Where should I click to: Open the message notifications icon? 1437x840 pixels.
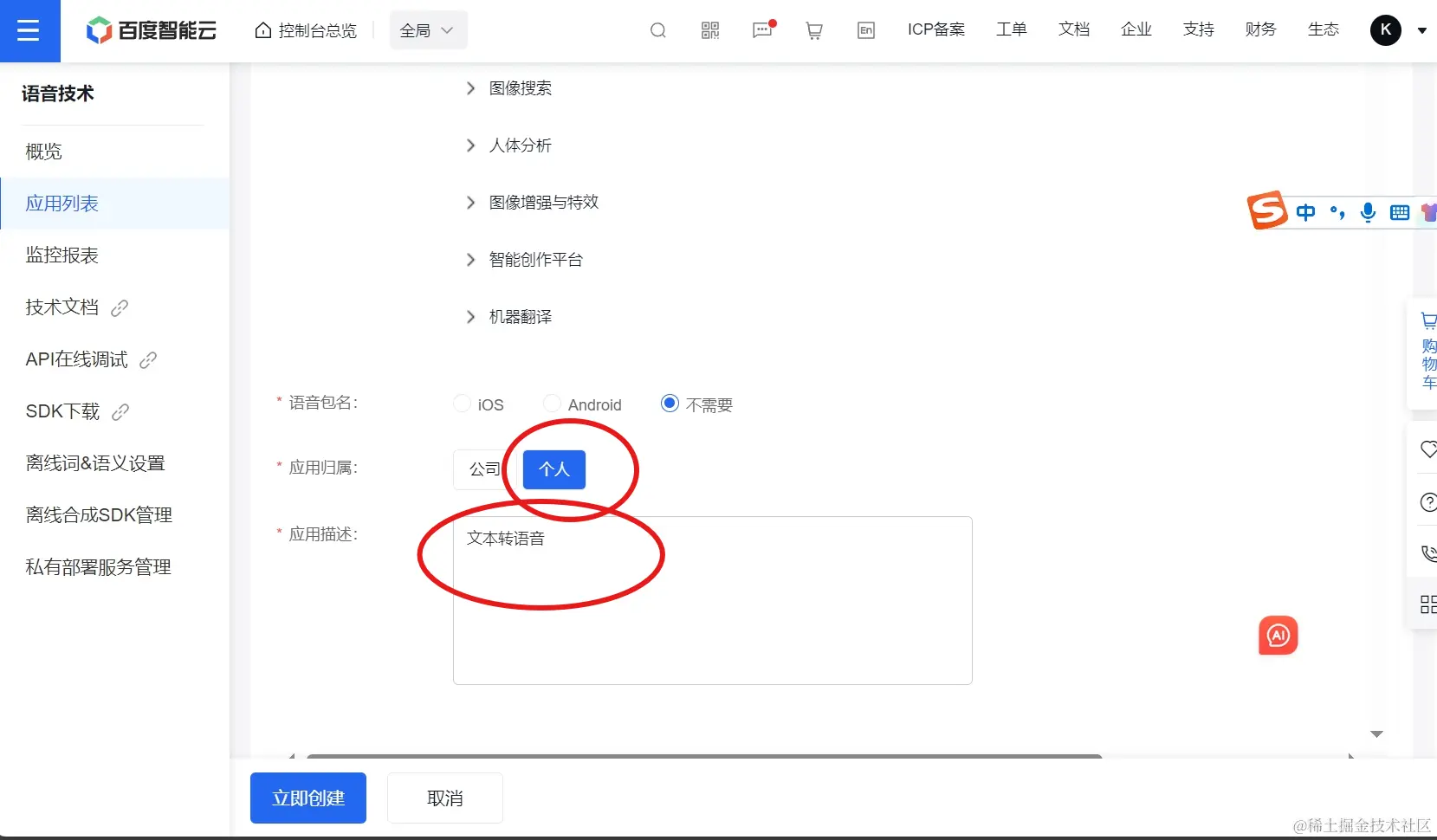click(763, 30)
